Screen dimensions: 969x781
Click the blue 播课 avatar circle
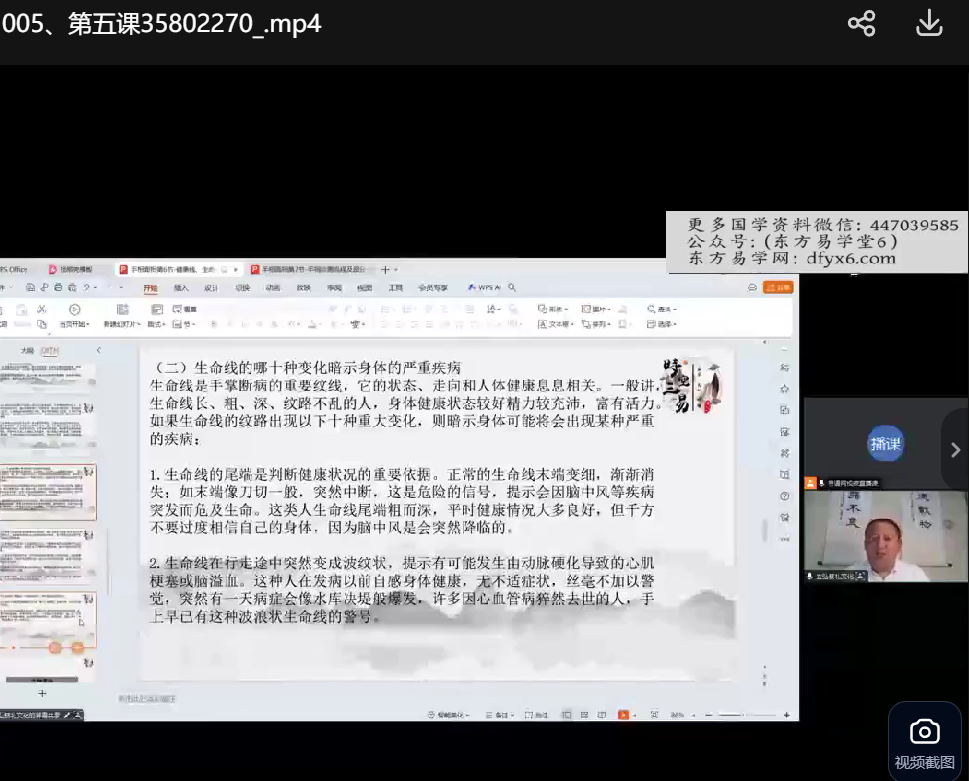point(885,443)
